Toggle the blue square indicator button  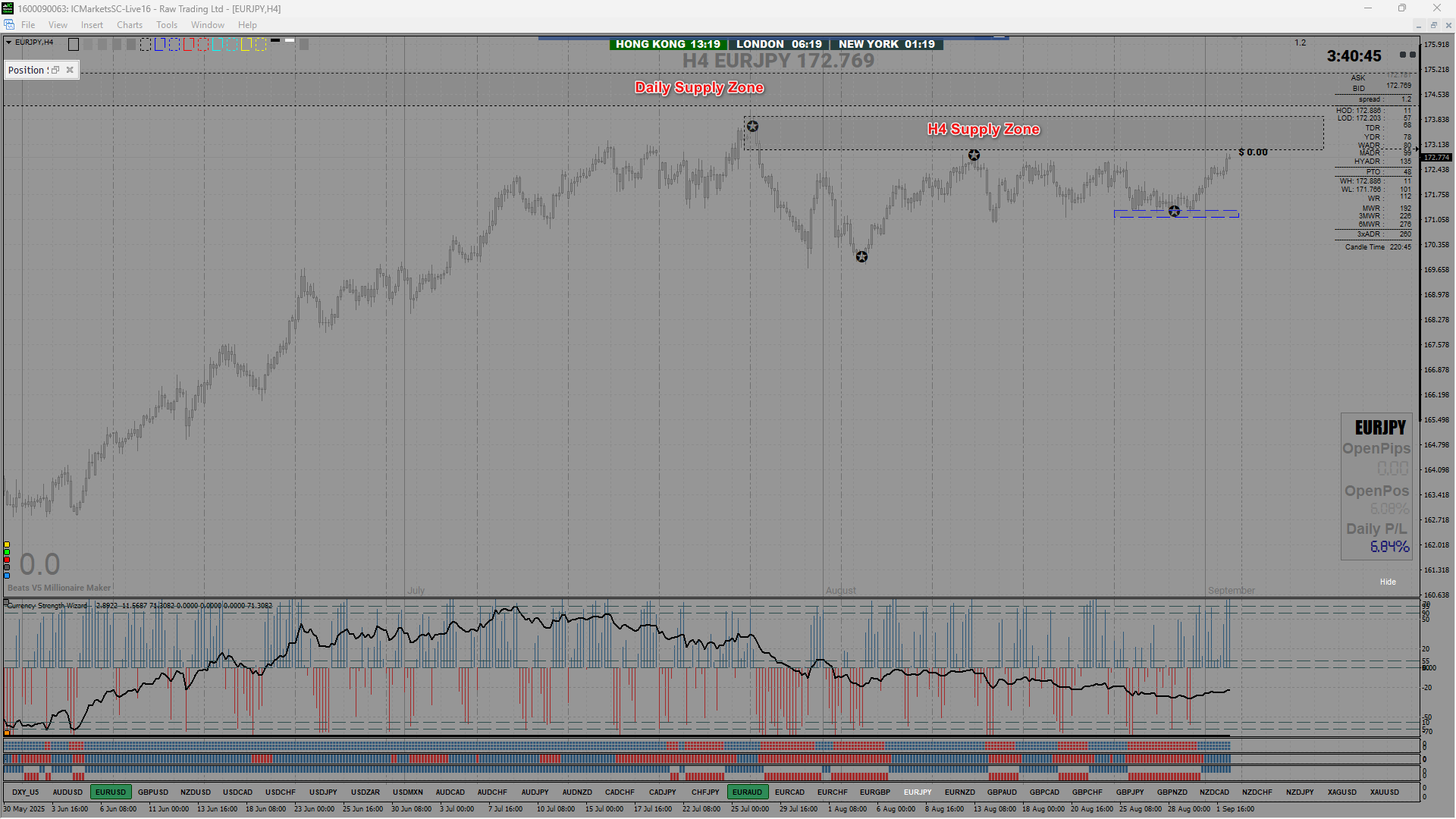(7, 576)
